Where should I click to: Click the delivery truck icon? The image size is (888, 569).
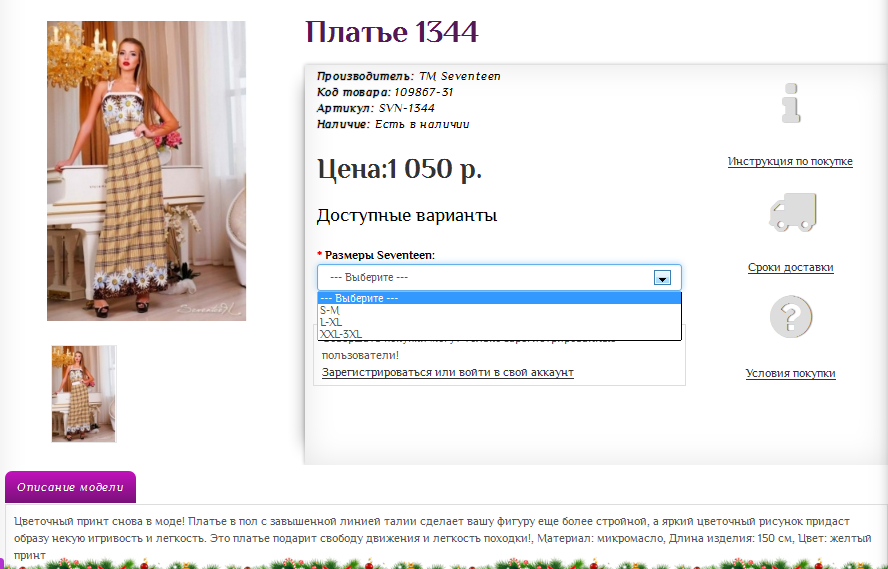tap(791, 211)
